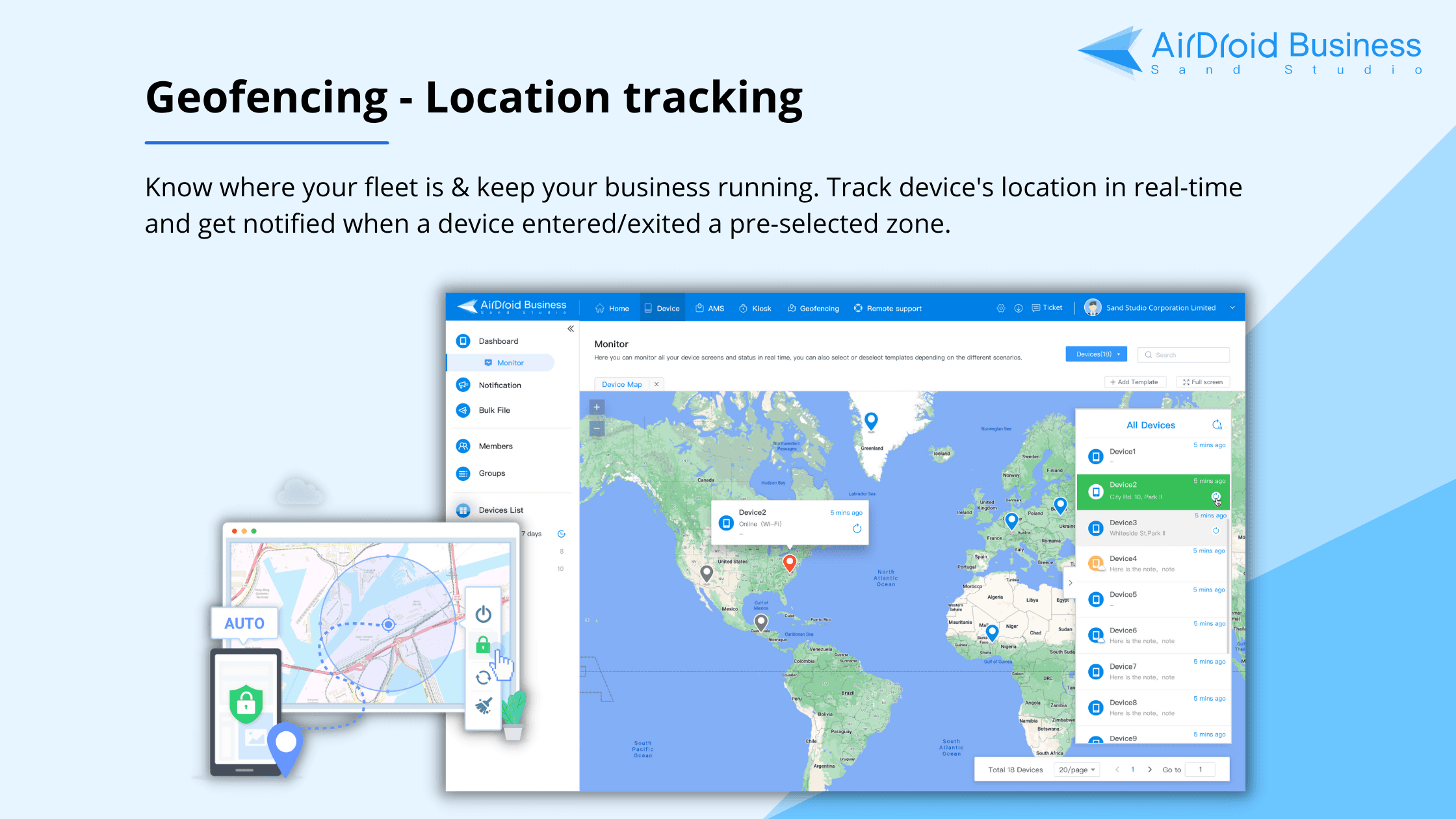Switch to the Kiosk tab

coord(755,308)
